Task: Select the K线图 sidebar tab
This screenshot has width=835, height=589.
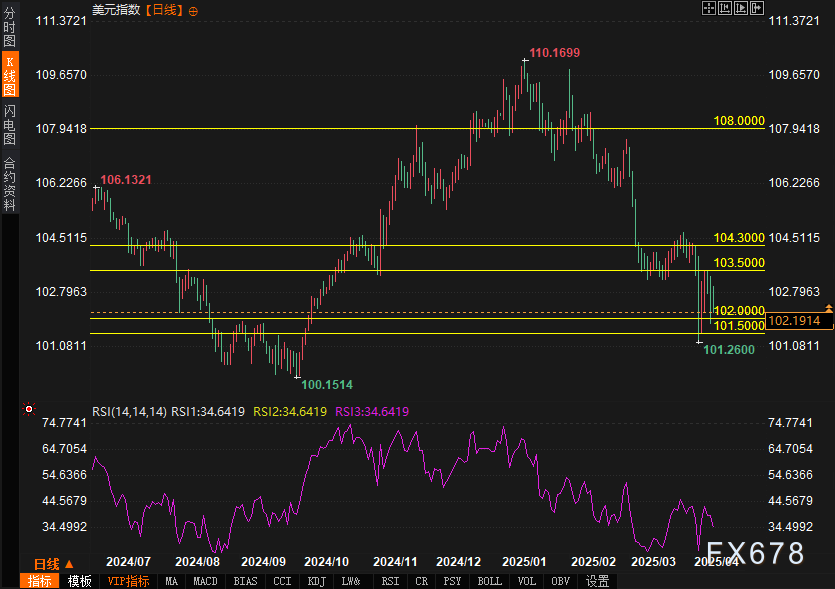Action: click(x=9, y=76)
